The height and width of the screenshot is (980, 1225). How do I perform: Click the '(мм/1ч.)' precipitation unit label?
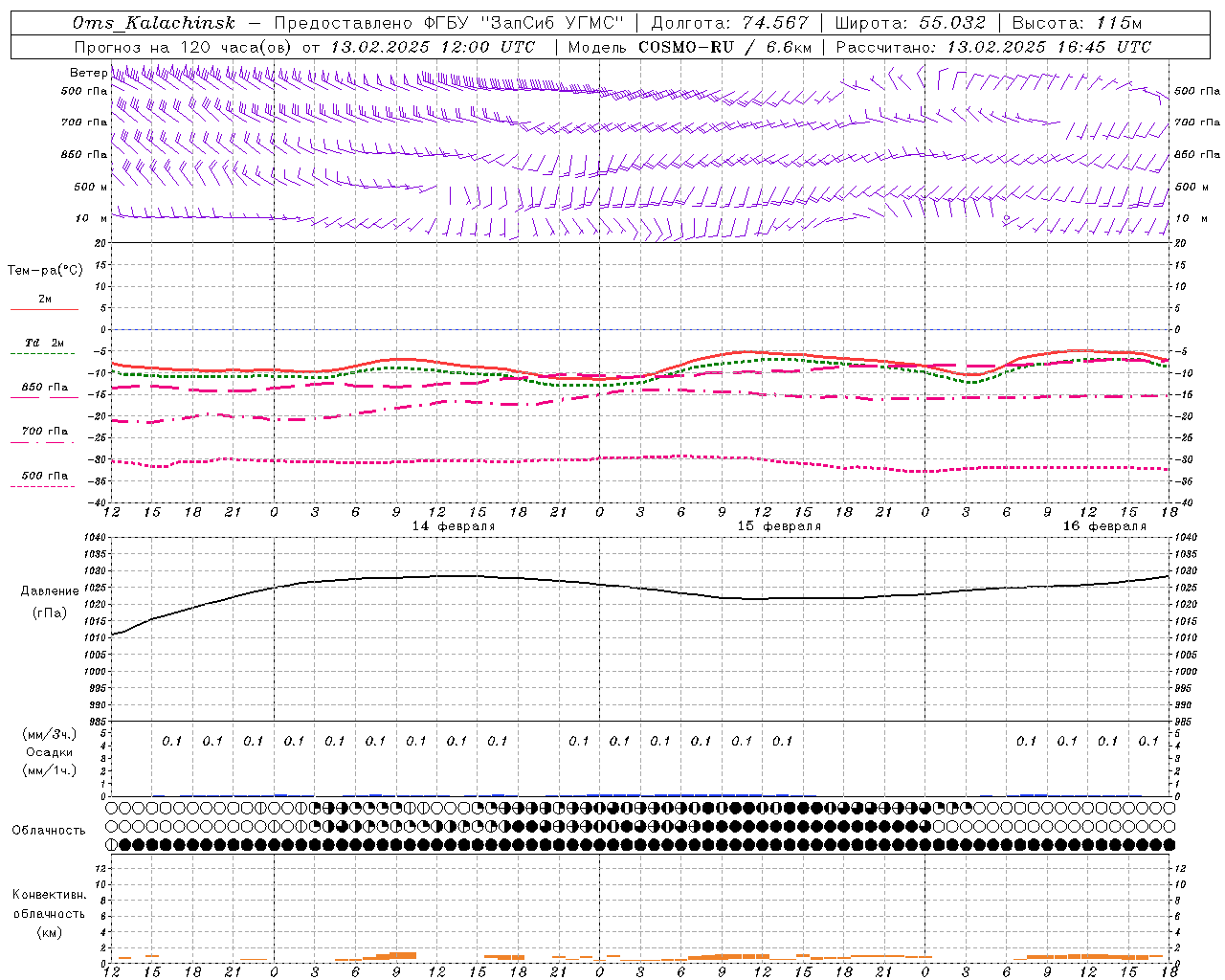tap(50, 770)
